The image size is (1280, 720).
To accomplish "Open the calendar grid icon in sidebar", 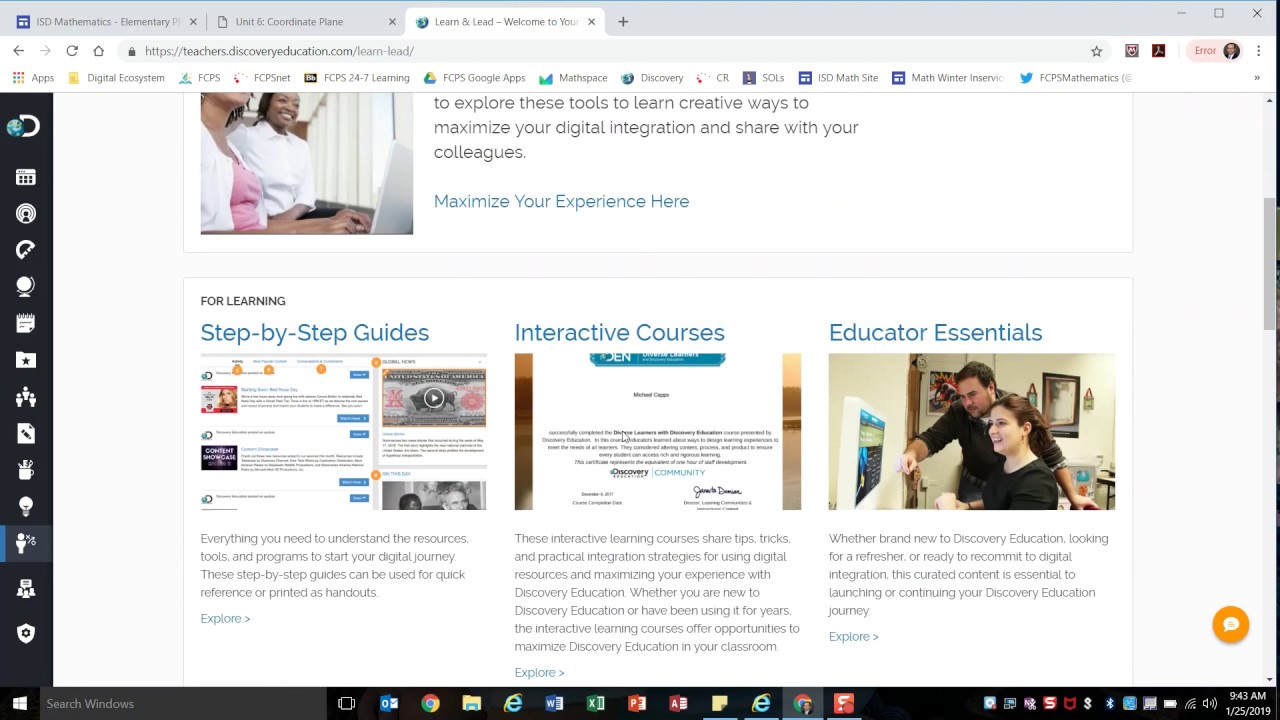I will tap(26, 177).
